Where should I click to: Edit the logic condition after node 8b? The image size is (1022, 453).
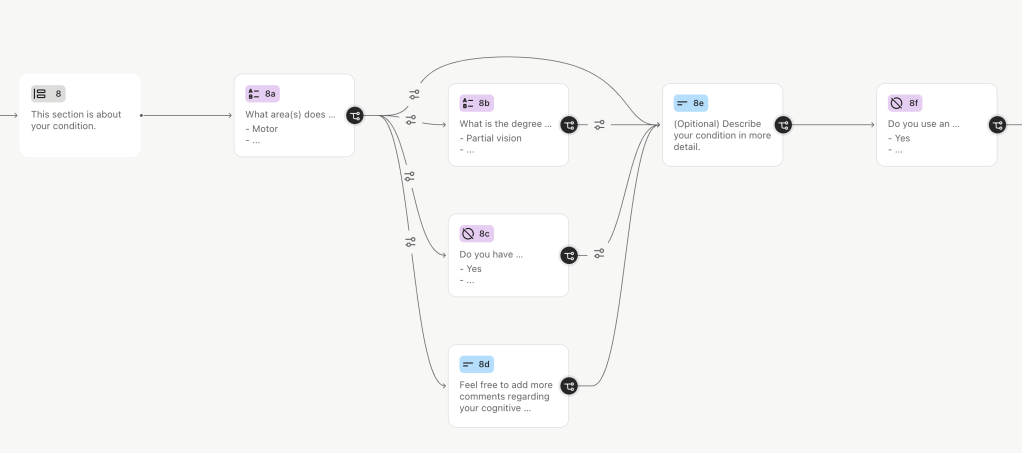[599, 125]
